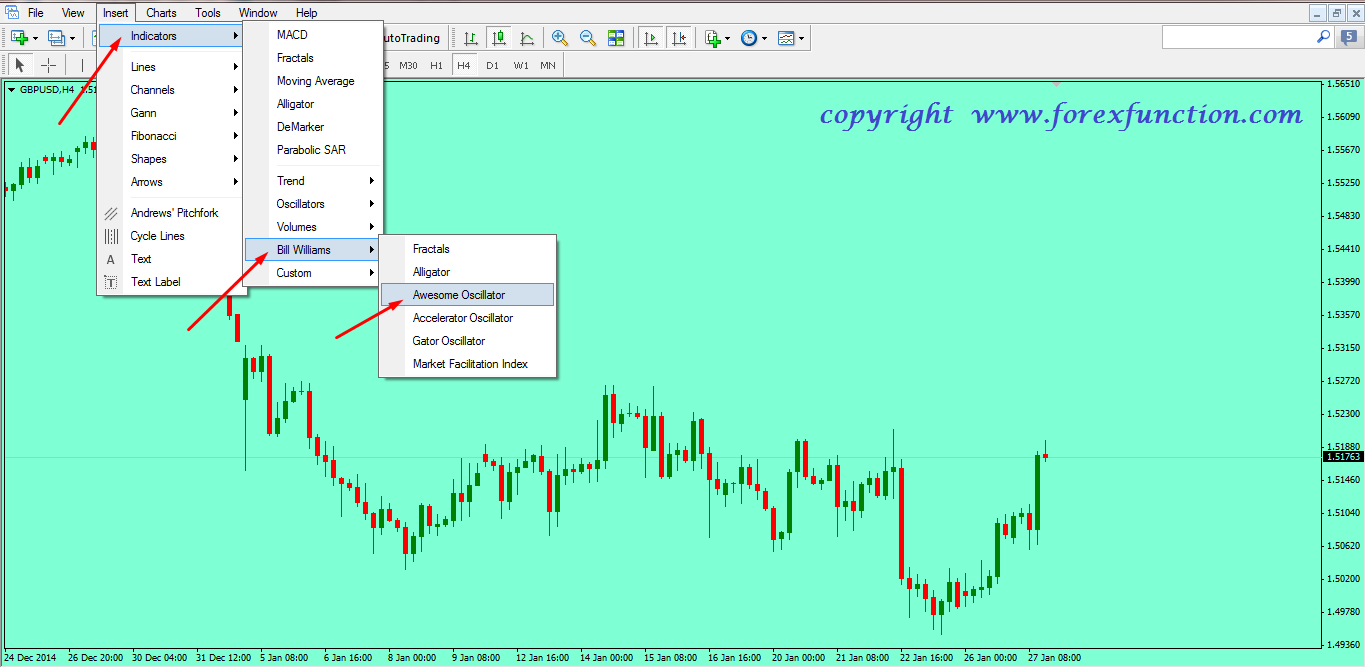
Task: Choose the Text Label item
Action: [171, 282]
